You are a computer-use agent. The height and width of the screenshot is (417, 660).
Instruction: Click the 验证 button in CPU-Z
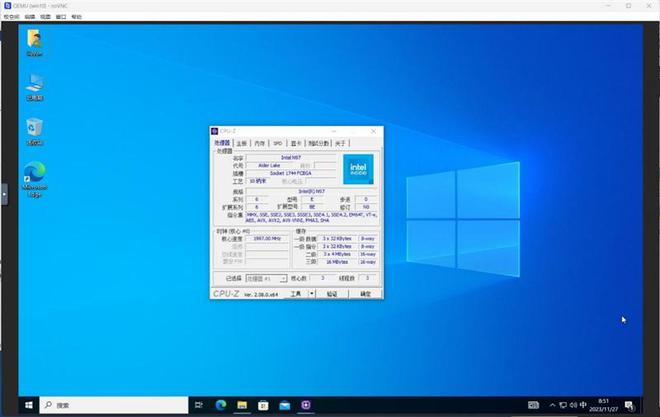[x=332, y=294]
